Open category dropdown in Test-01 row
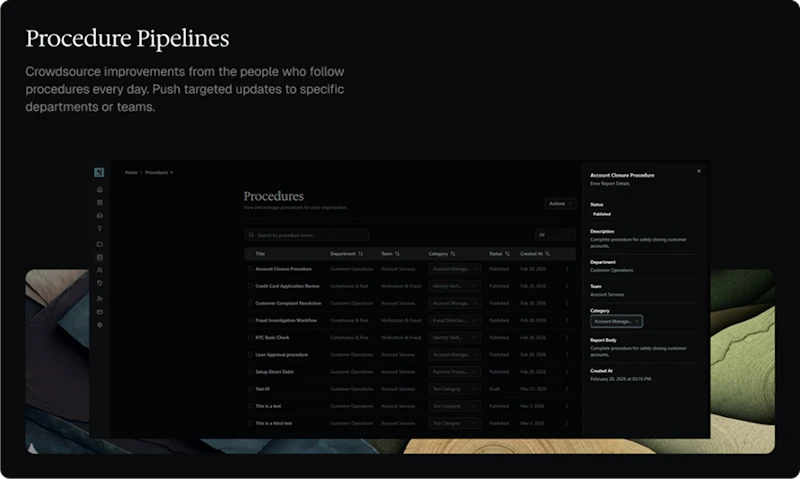 click(455, 389)
